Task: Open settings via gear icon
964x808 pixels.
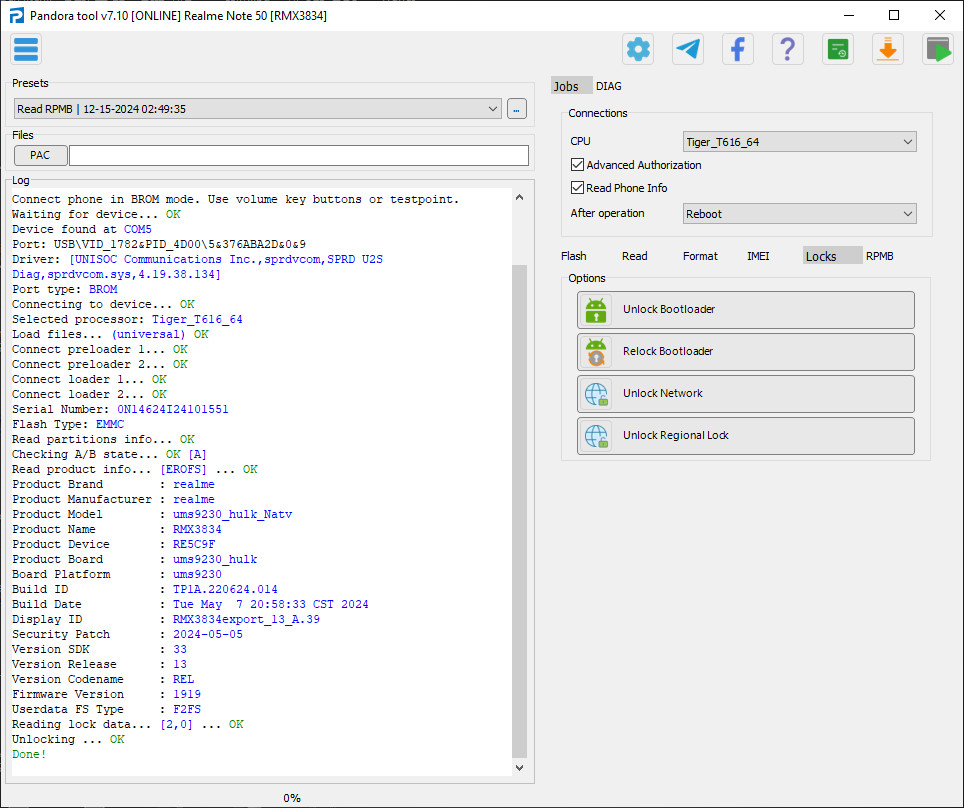Action: 638,49
